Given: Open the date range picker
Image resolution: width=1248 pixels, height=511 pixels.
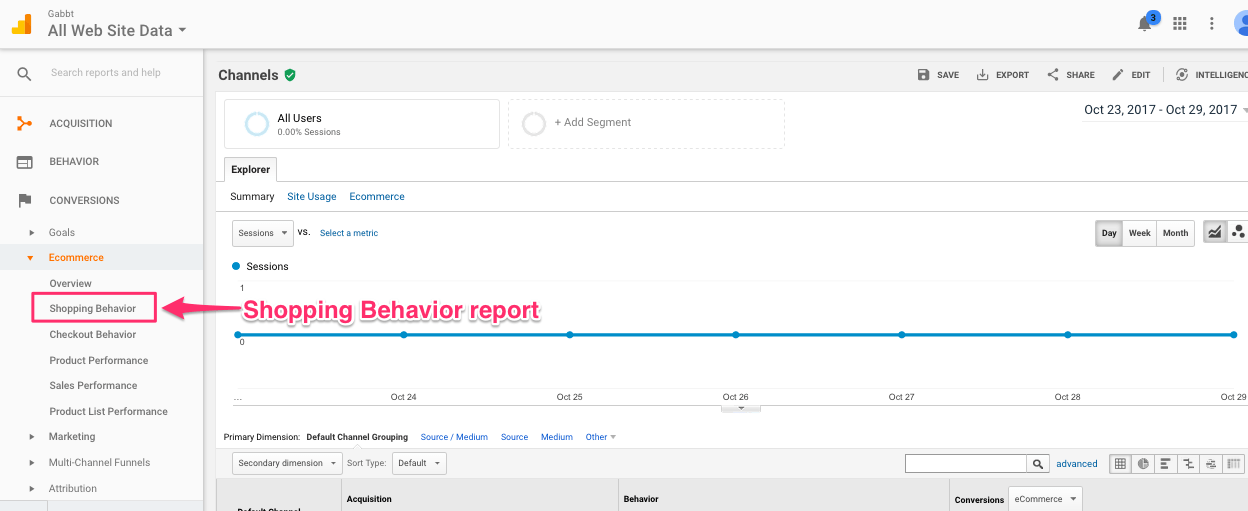Looking at the screenshot, I should (x=1165, y=110).
